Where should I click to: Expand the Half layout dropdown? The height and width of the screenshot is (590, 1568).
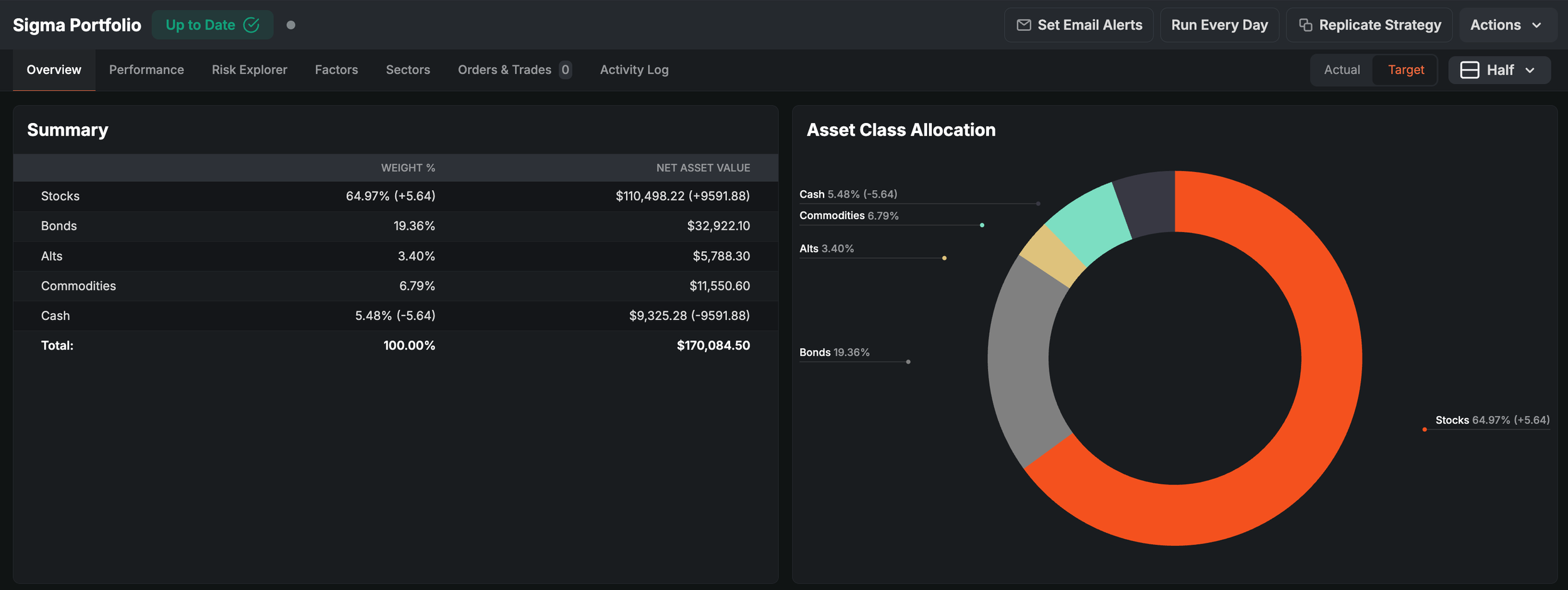coord(1500,70)
